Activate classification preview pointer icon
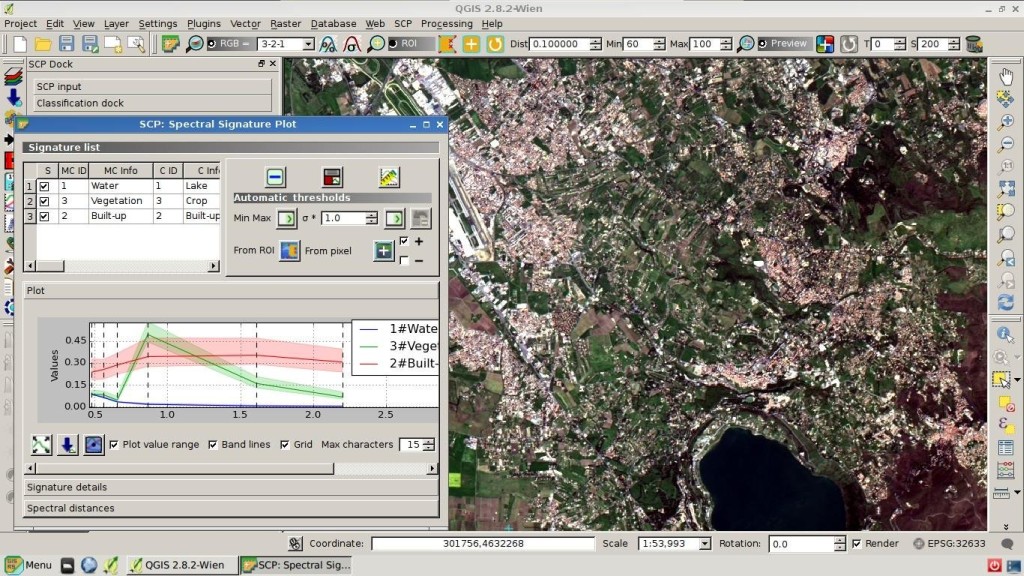 click(x=825, y=44)
